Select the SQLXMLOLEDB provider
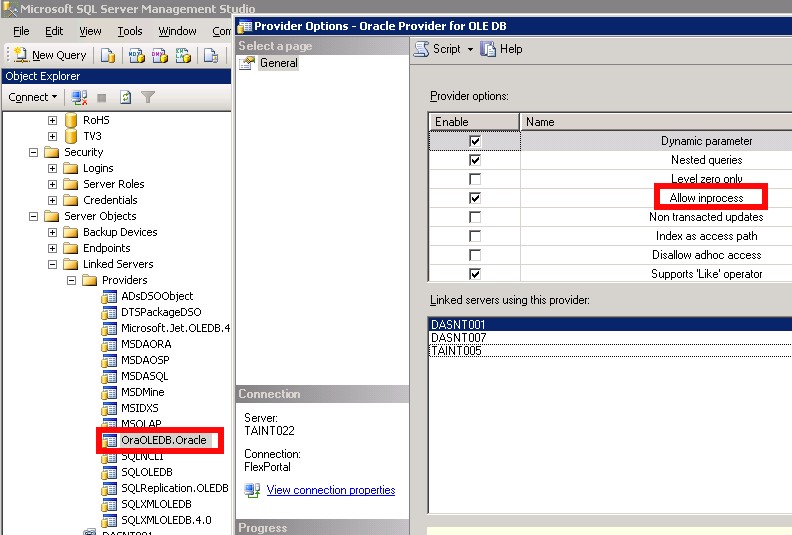The height and width of the screenshot is (535, 792). [157, 504]
